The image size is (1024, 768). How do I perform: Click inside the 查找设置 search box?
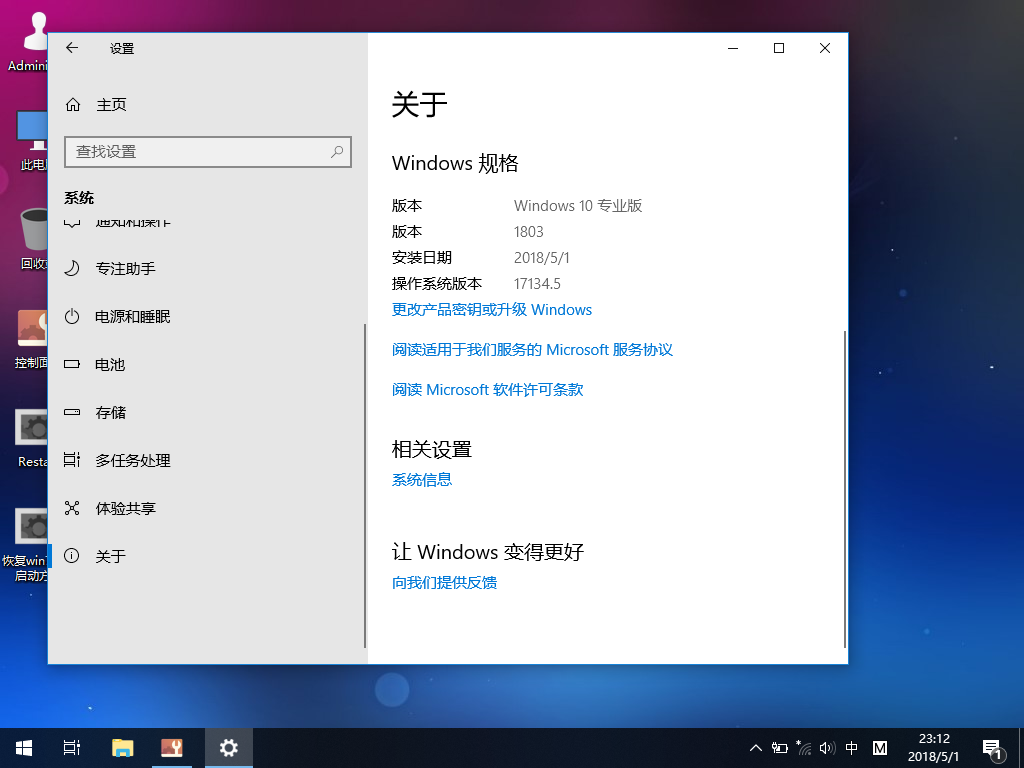tap(195, 152)
